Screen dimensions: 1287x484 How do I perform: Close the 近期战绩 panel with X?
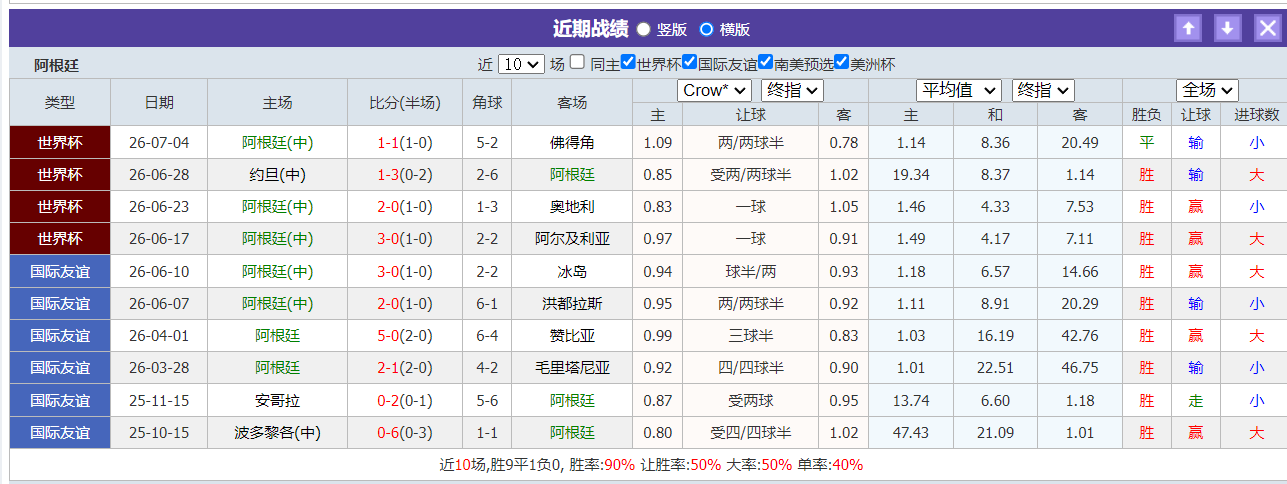[1267, 28]
